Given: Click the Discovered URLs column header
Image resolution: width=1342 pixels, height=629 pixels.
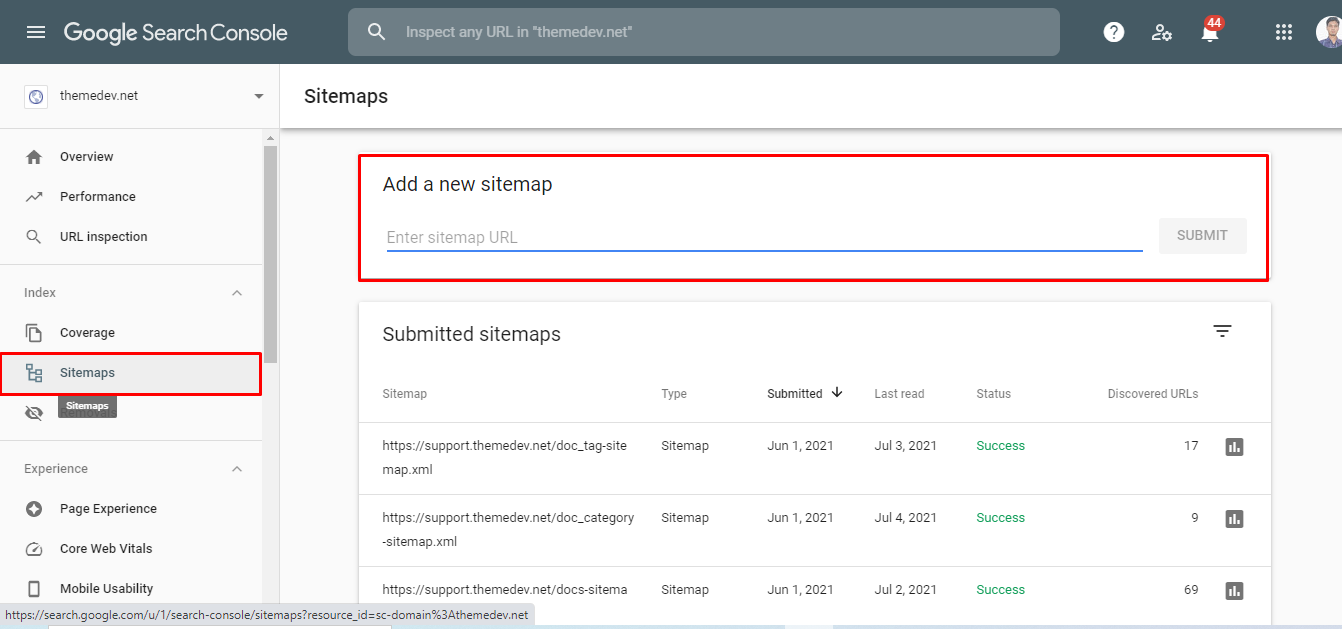Looking at the screenshot, I should [x=1153, y=394].
